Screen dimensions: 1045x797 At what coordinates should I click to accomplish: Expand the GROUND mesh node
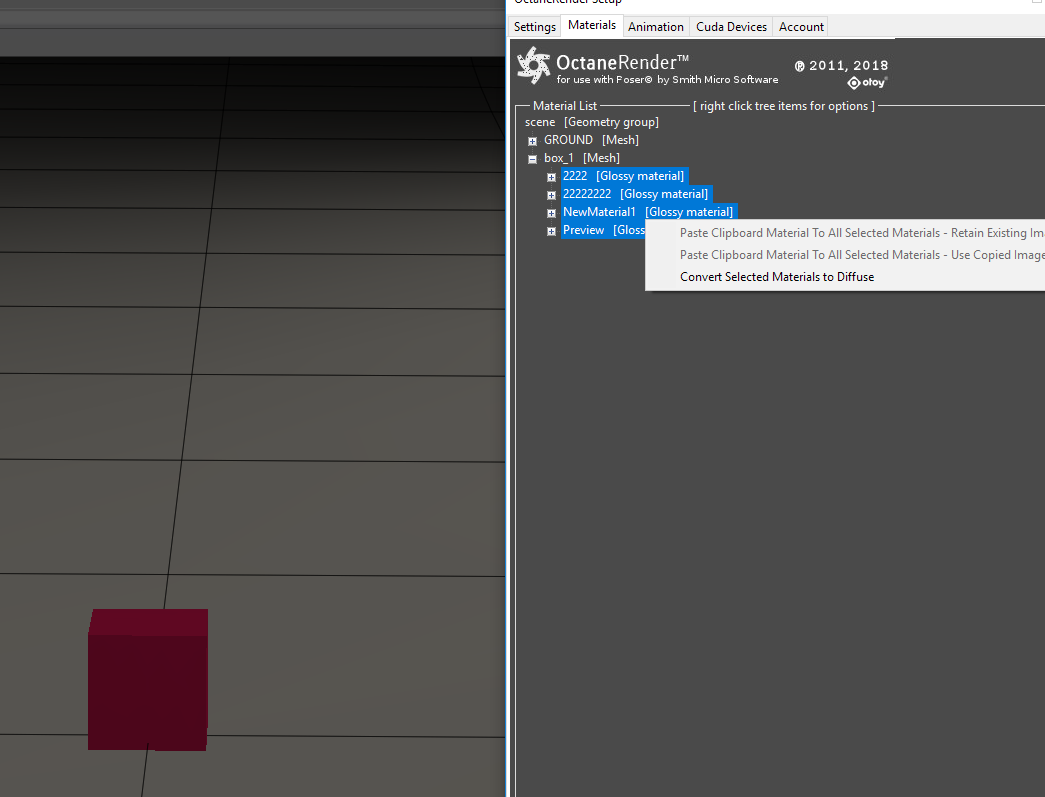pos(532,141)
